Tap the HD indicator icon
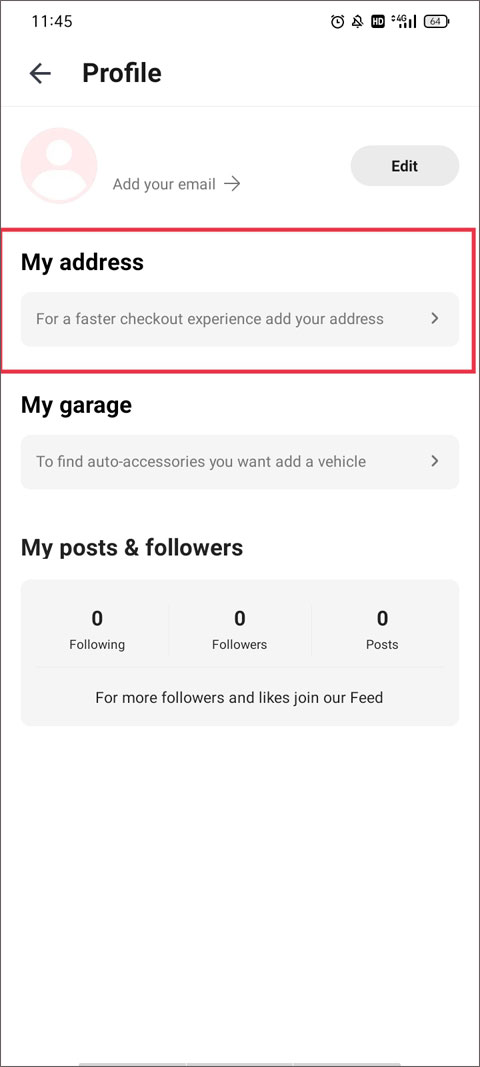The height and width of the screenshot is (1067, 480). [x=378, y=22]
